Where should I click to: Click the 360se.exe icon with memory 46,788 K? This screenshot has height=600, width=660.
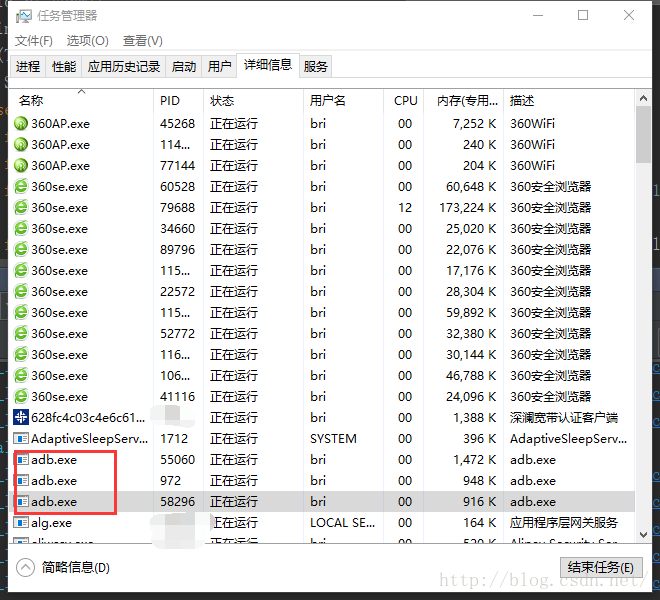[x=21, y=376]
